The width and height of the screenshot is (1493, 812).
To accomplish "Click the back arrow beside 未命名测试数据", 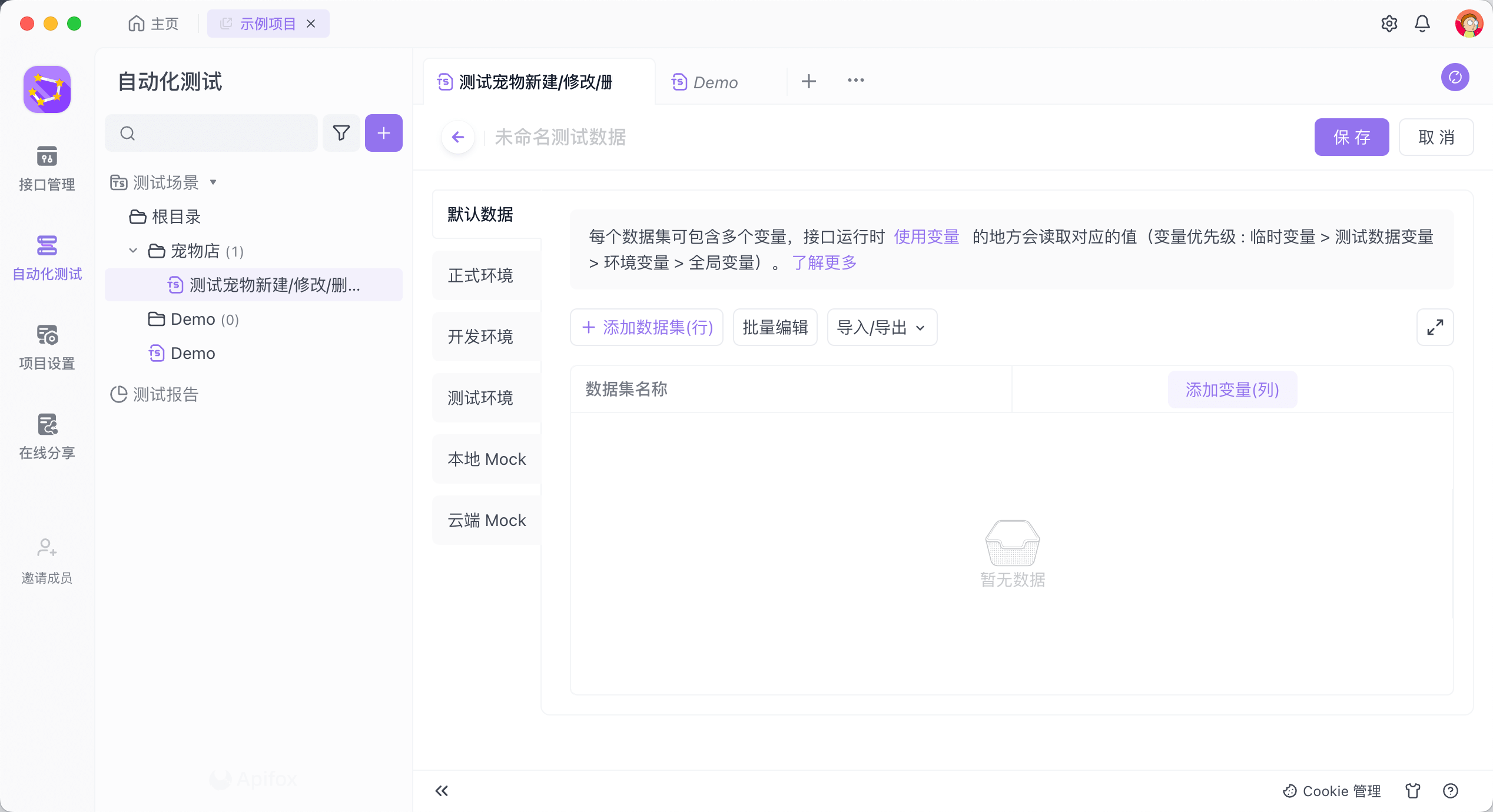I will (x=457, y=137).
